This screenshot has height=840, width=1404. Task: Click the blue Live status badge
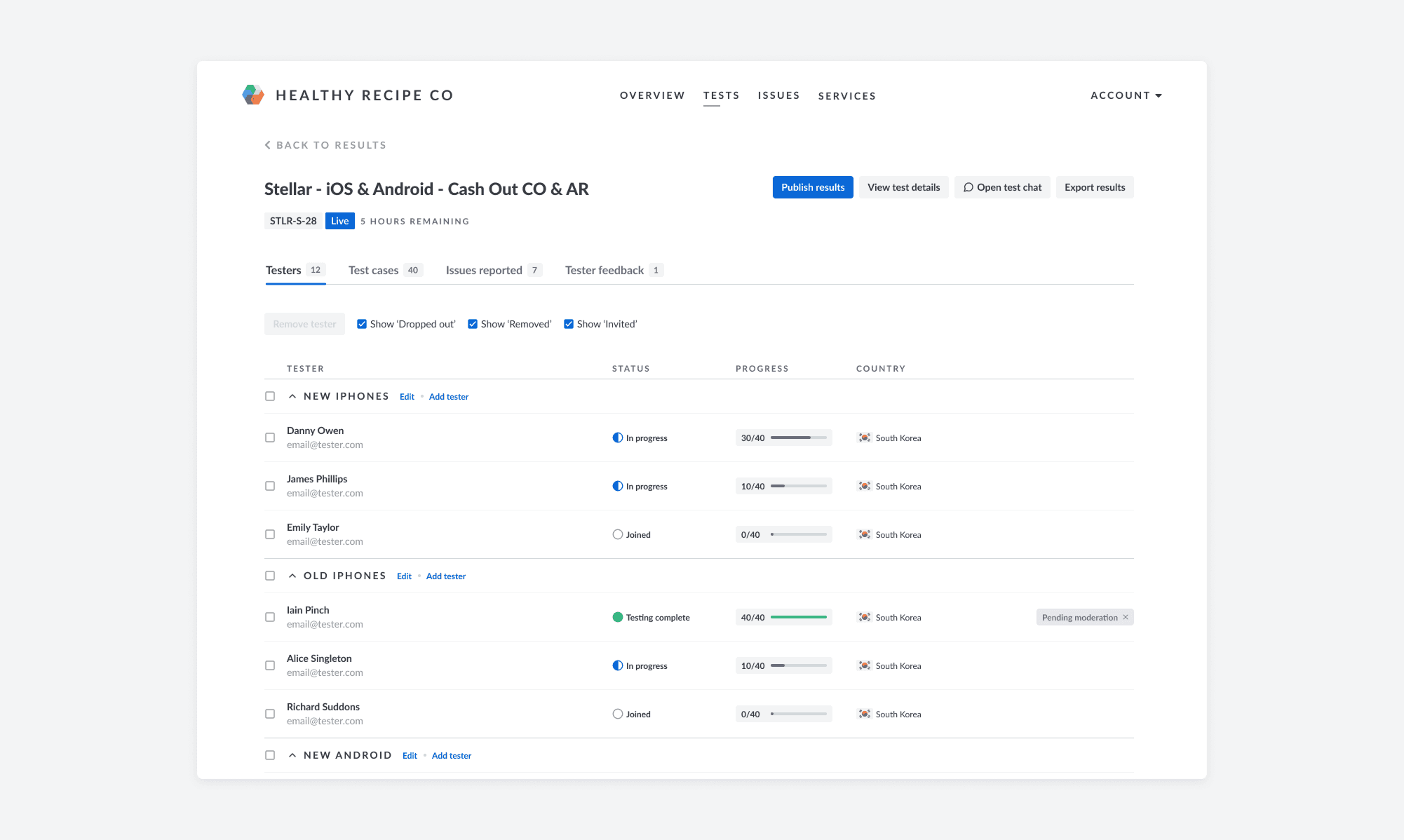pyautogui.click(x=340, y=221)
